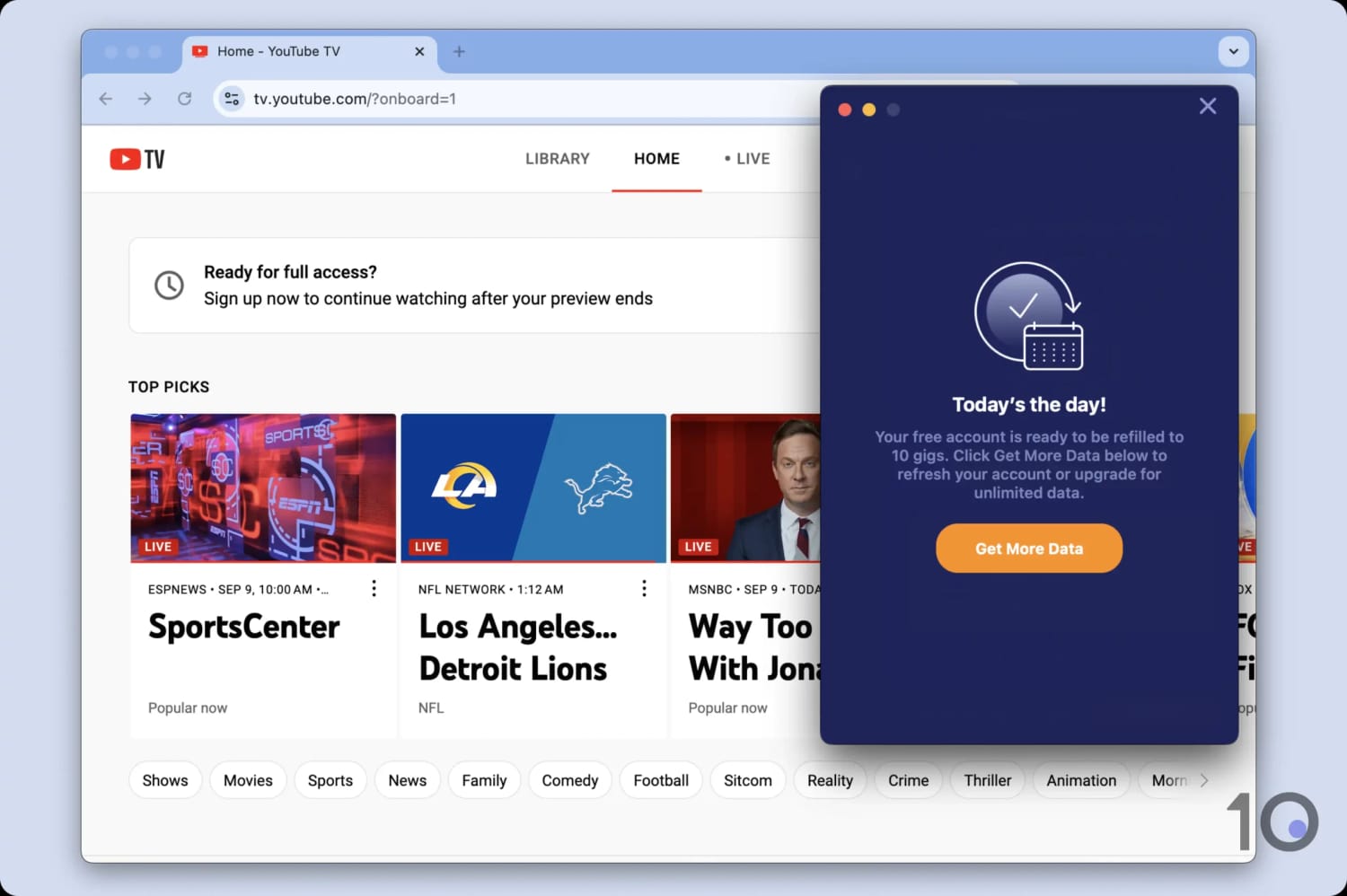This screenshot has height=896, width=1347.
Task: Switch to the HOME tab
Action: (x=656, y=159)
